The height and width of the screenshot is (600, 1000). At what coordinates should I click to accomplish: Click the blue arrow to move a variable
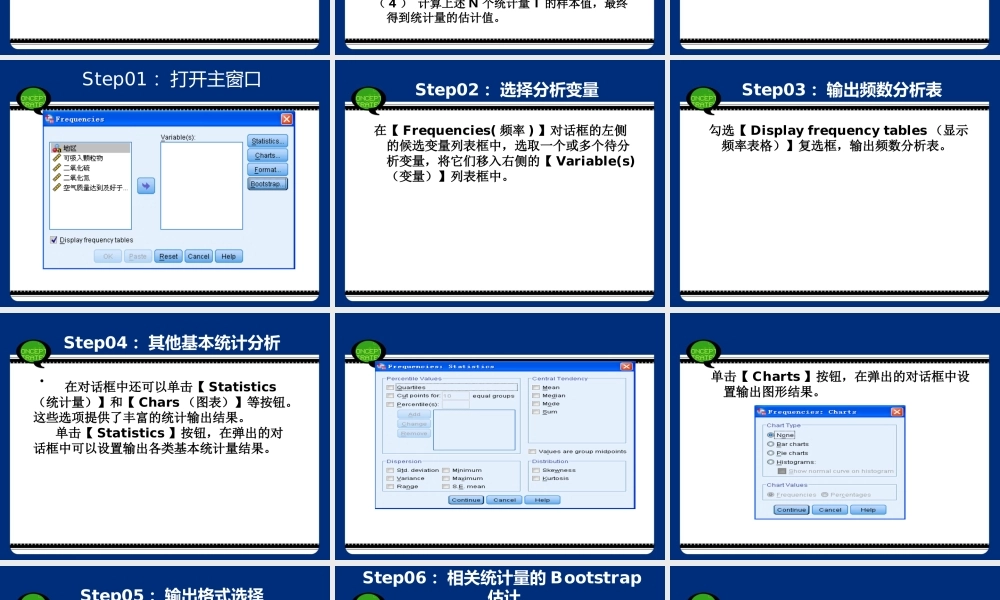[145, 186]
